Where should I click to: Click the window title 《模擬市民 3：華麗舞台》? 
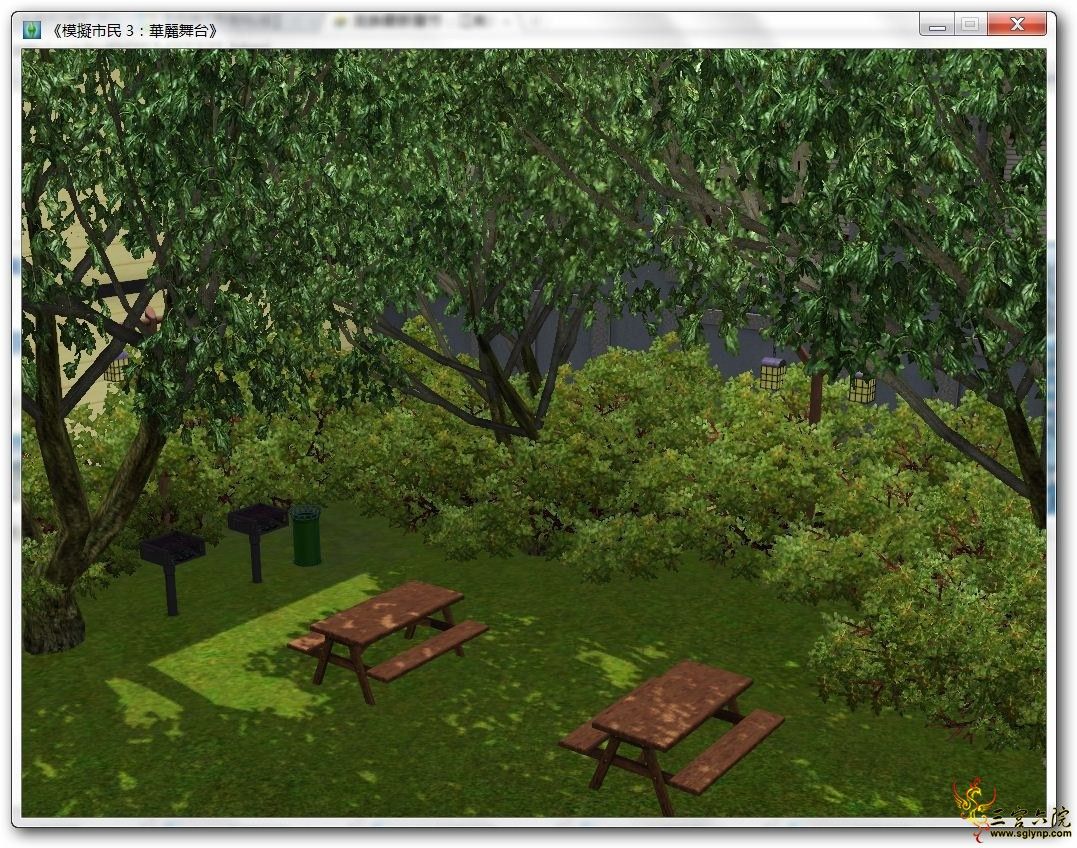pyautogui.click(x=133, y=30)
